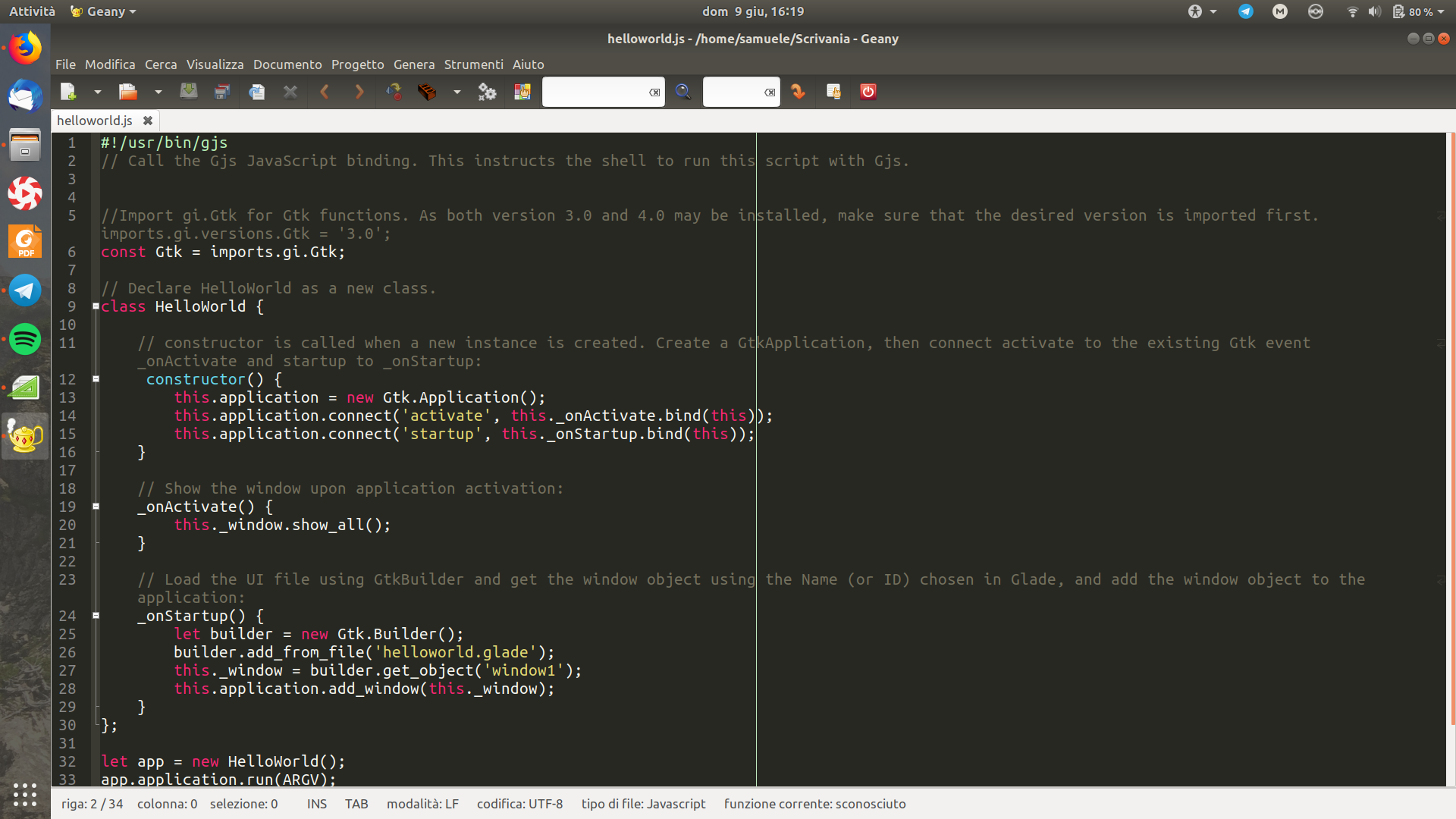This screenshot has width=1456, height=819.
Task: Open the color chooser dialog
Action: point(522,92)
